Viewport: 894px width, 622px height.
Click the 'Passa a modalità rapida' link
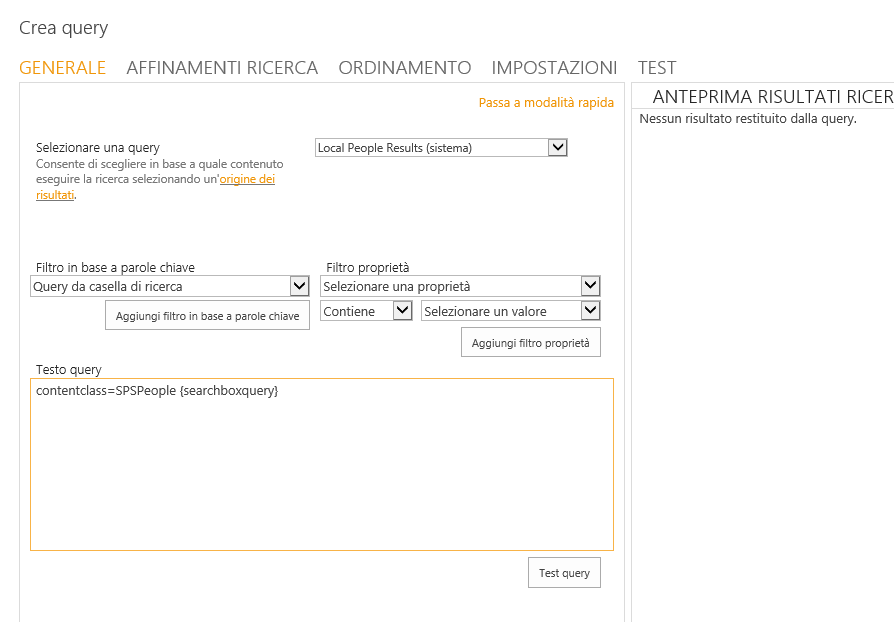tap(546, 103)
